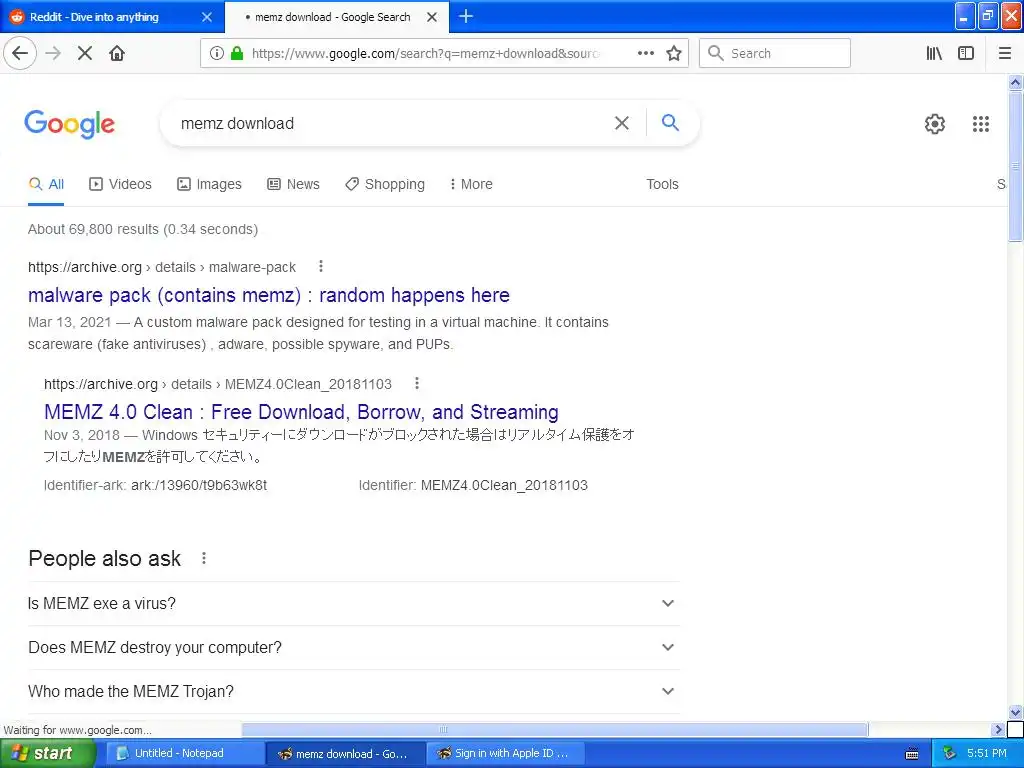This screenshot has height=768, width=1024.
Task: Show site information icon in address bar
Action: tap(216, 53)
